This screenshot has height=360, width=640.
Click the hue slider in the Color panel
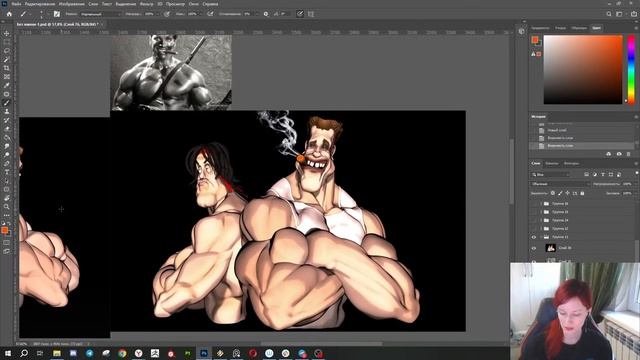point(631,69)
